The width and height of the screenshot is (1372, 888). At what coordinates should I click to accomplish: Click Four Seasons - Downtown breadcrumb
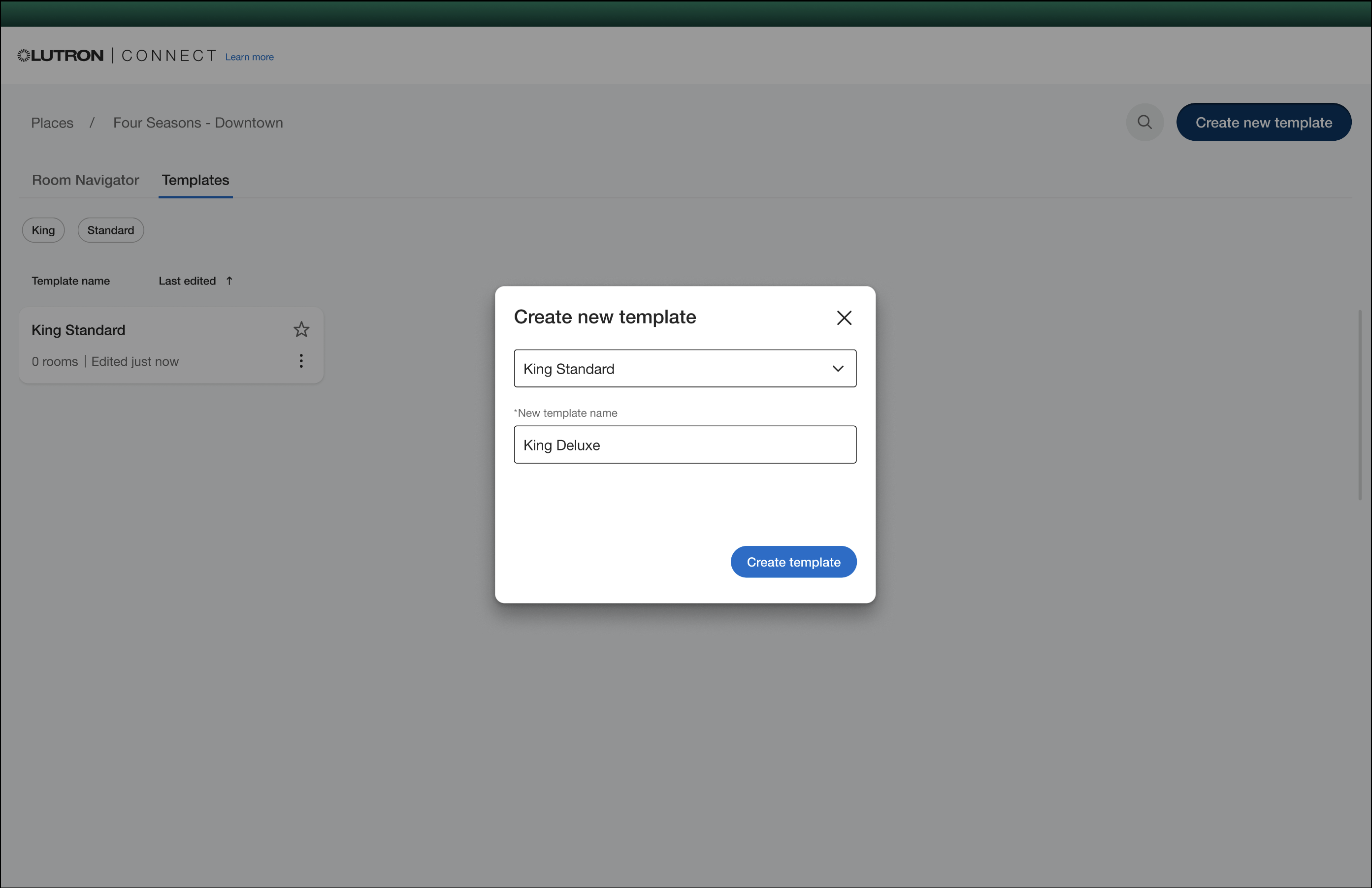pos(198,123)
